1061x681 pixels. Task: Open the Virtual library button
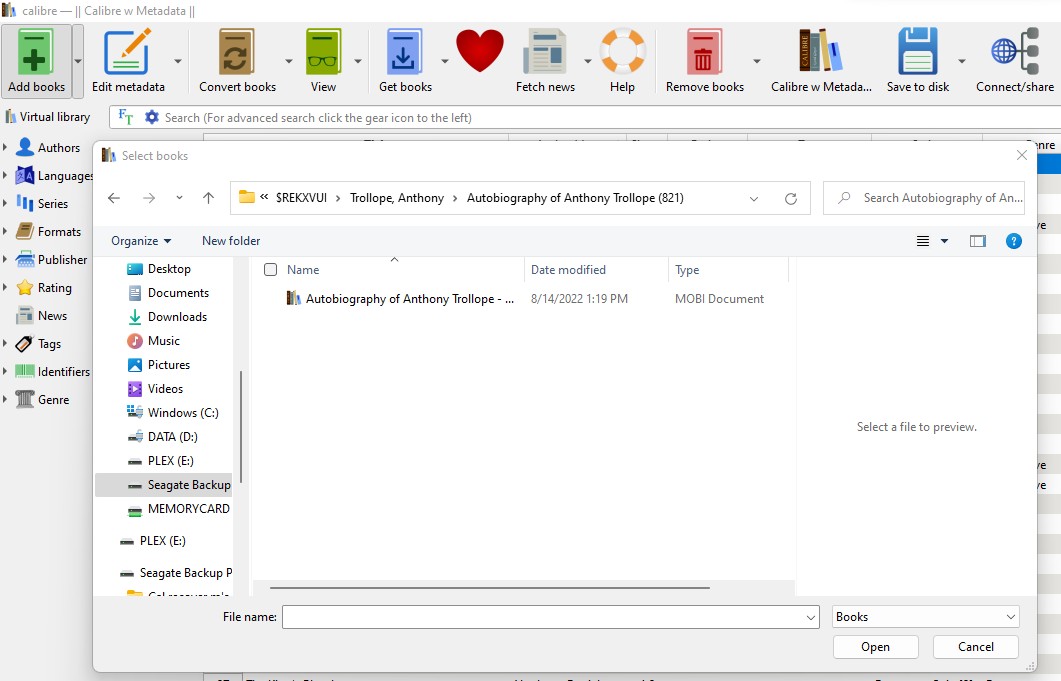48,116
